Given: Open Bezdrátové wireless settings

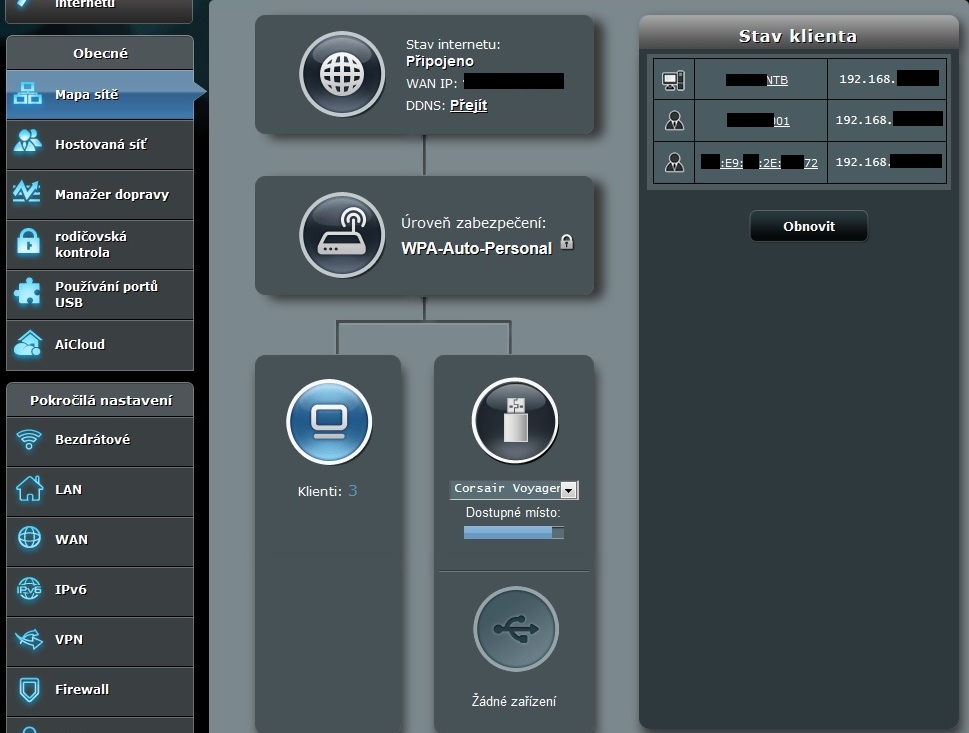Looking at the screenshot, I should [x=92, y=440].
